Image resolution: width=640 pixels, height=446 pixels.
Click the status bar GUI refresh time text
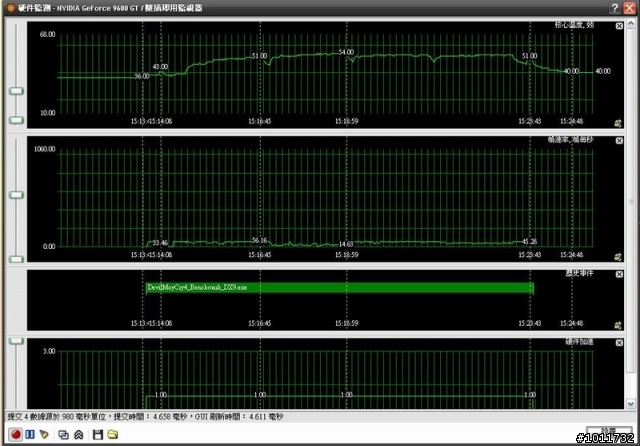[239, 417]
